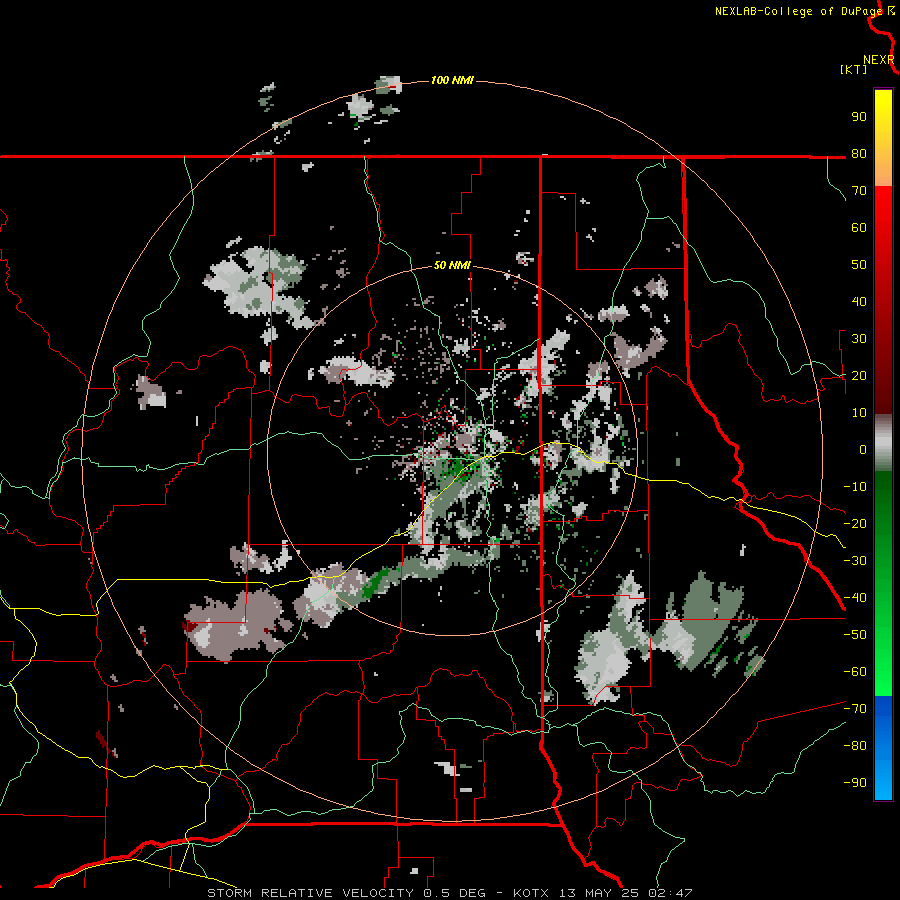Click the -30 scale value

[x=855, y=561]
